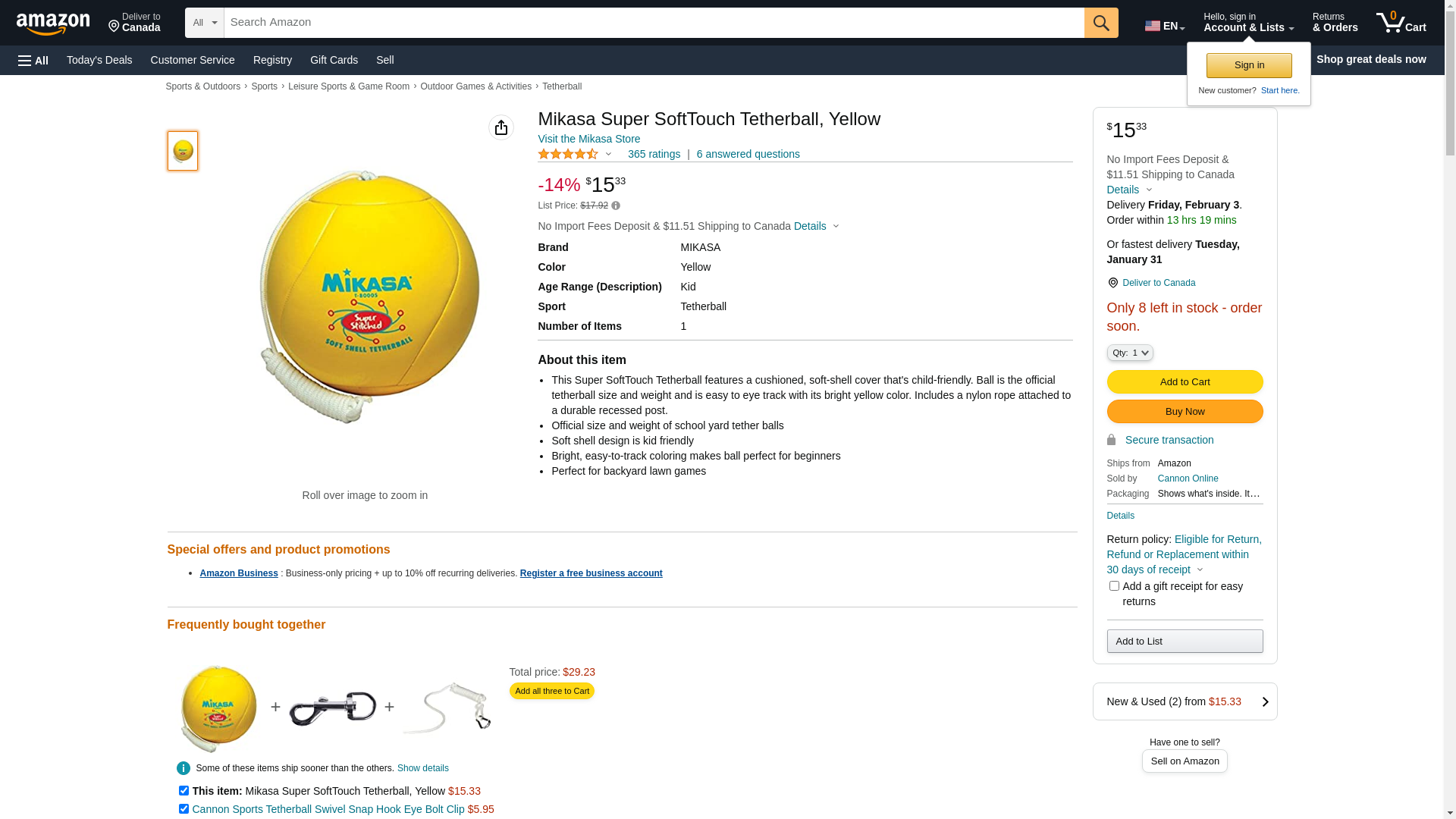
Task: Open the All hamburger menu
Action: point(33,60)
